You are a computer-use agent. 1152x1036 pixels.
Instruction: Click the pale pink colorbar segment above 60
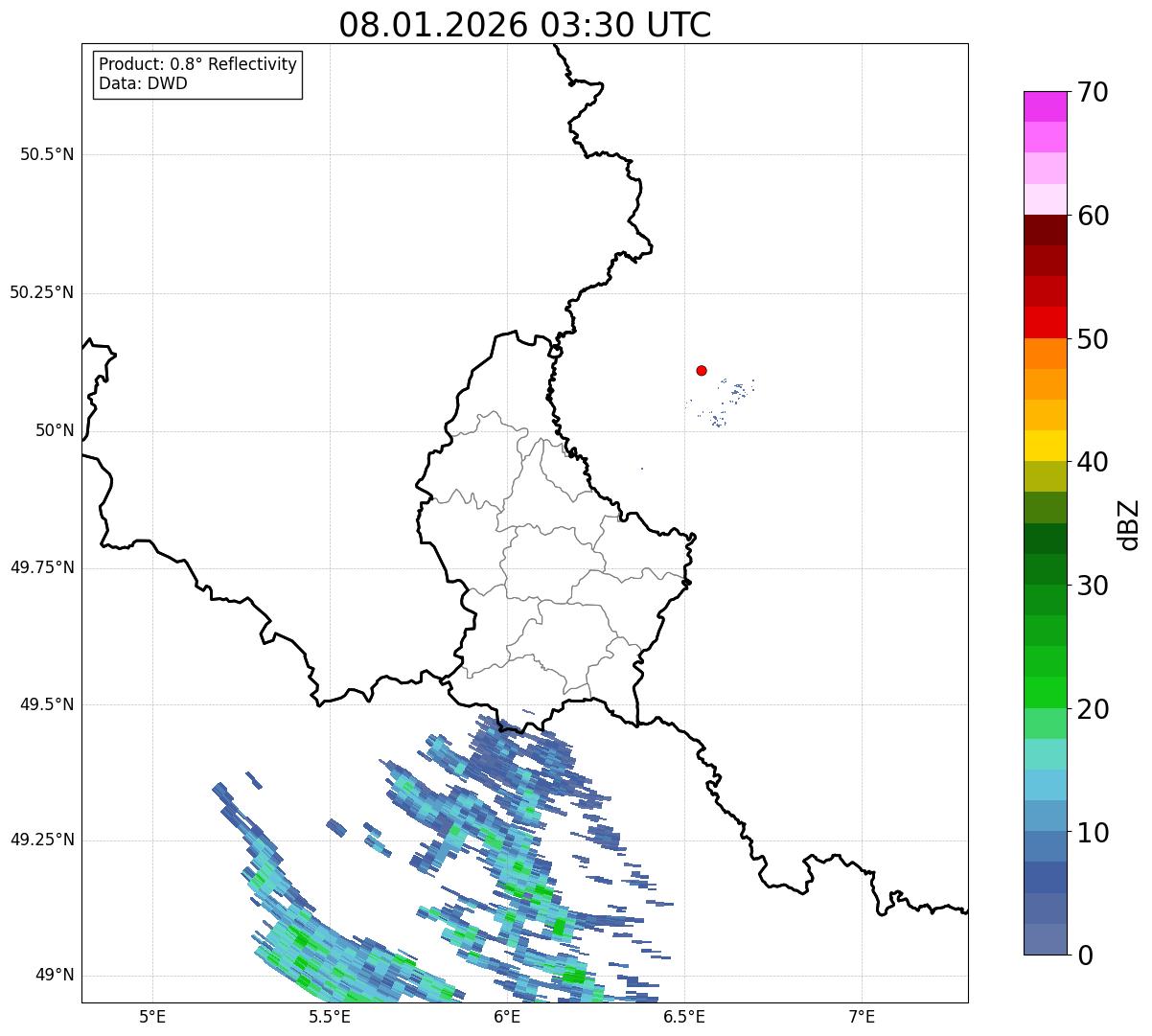[1046, 199]
